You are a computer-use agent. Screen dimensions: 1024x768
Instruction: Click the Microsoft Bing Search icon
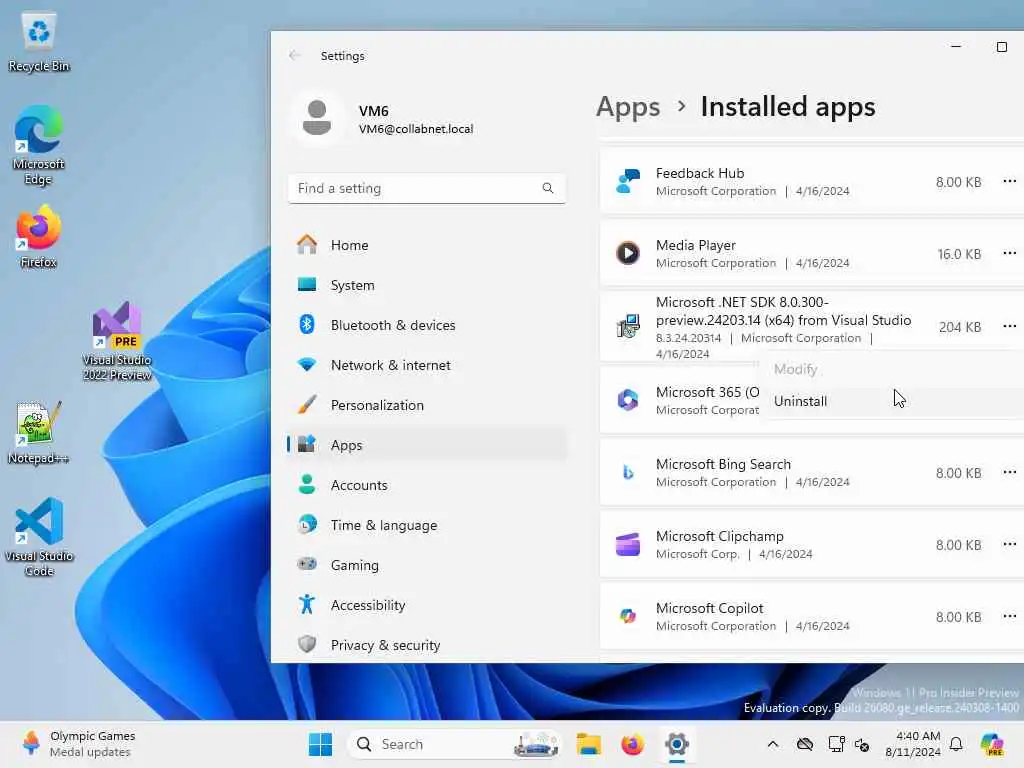[628, 472]
